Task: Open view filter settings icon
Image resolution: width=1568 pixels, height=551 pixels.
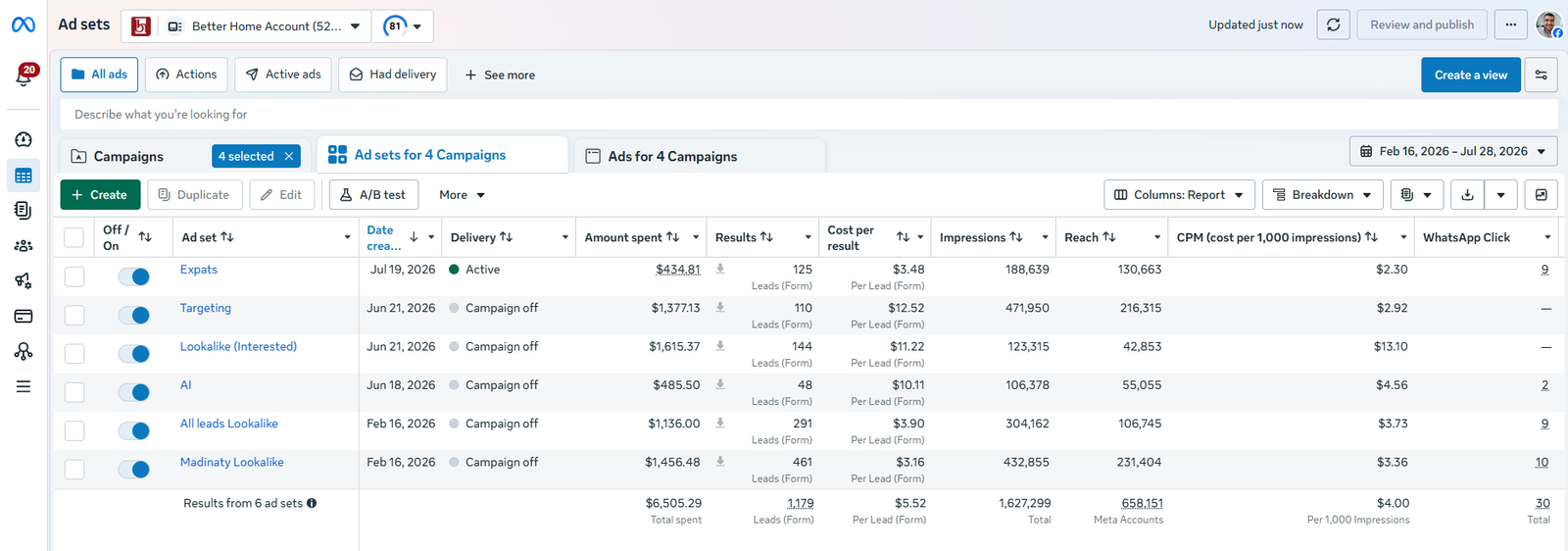Action: (x=1541, y=75)
